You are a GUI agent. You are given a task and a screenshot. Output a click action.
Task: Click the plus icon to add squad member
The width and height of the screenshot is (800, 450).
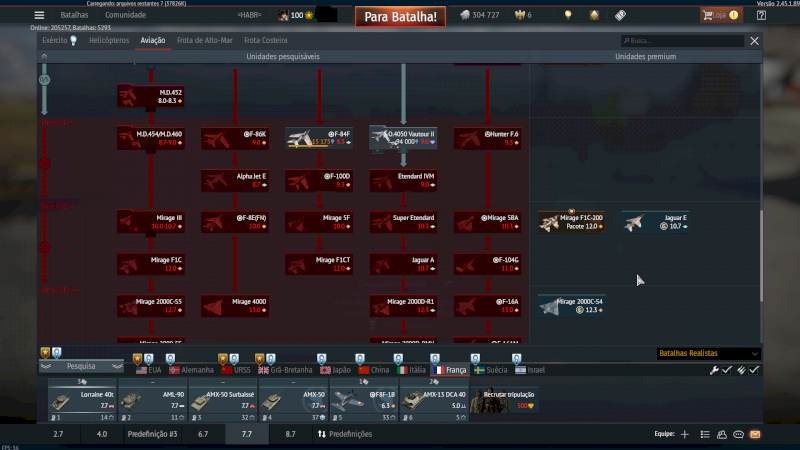(x=685, y=434)
